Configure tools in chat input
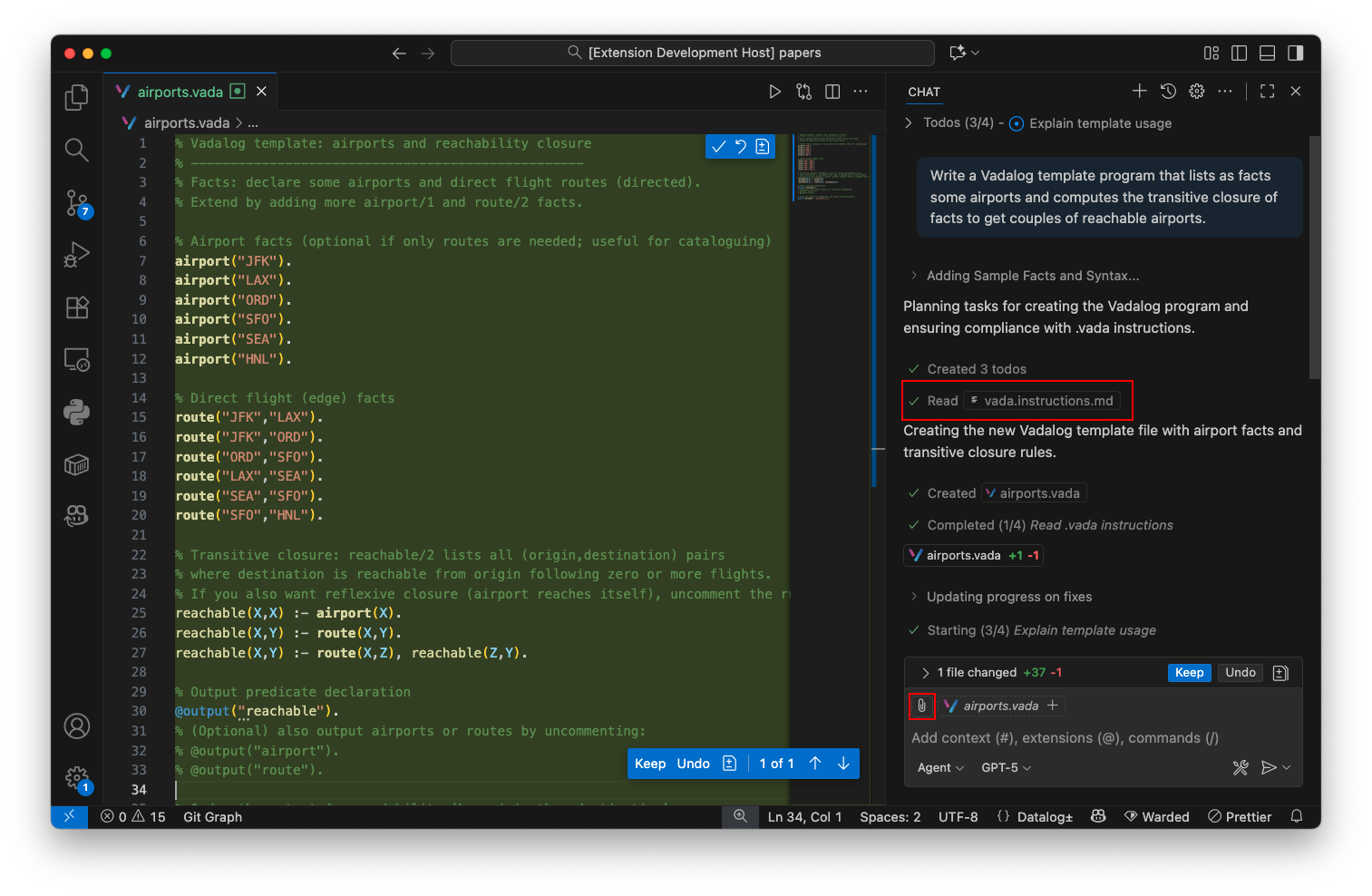 point(1241,768)
